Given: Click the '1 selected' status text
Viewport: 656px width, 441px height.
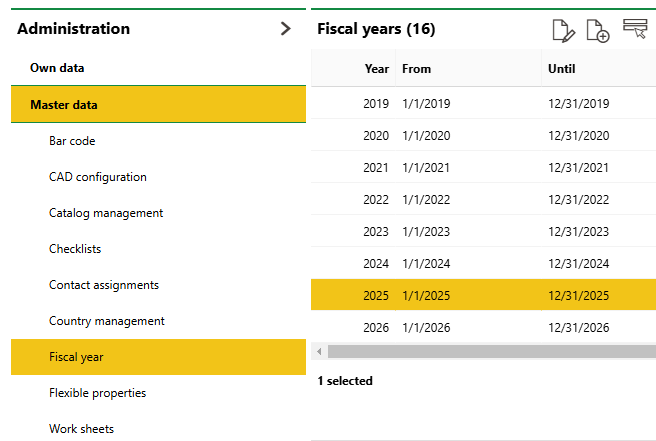Looking at the screenshot, I should click(345, 381).
